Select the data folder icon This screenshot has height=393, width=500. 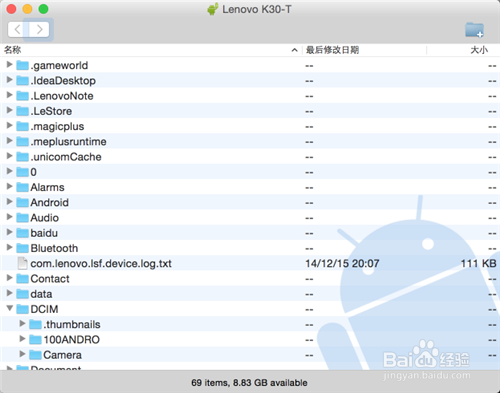click(23, 294)
